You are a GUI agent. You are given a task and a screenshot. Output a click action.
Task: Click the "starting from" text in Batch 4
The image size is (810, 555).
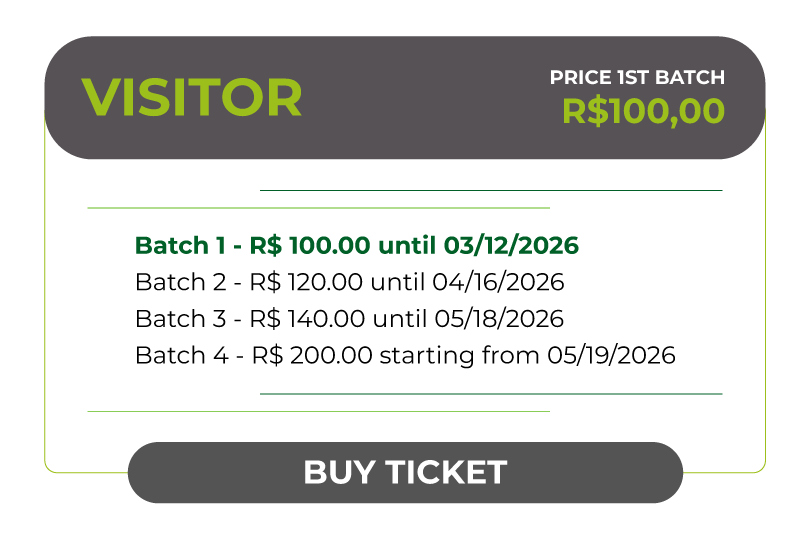pos(455,355)
